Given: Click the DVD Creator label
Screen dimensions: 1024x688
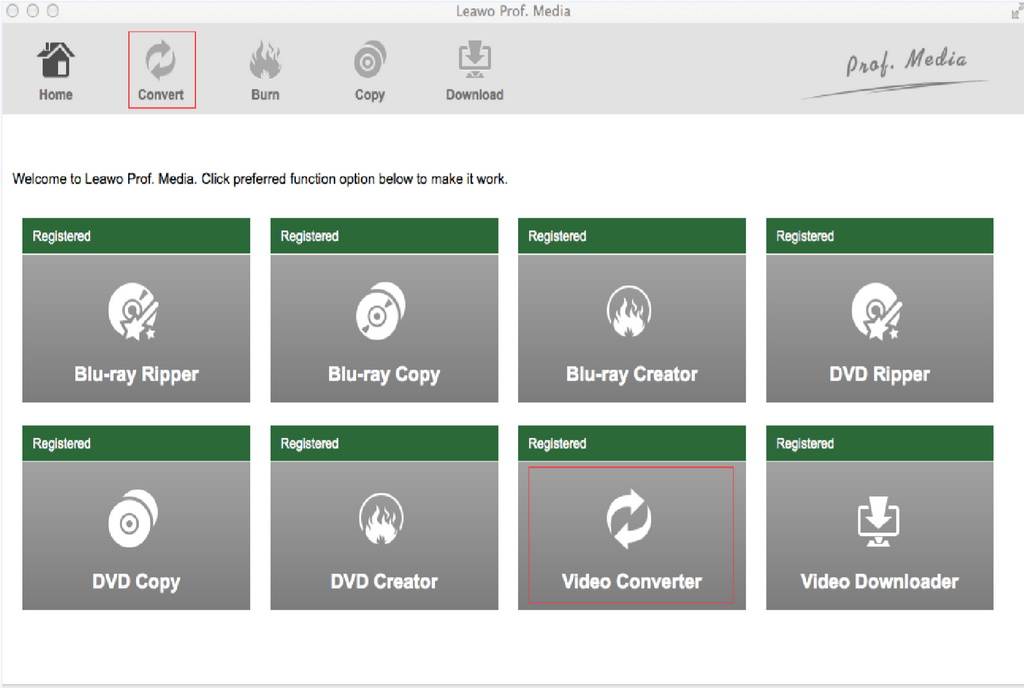Looking at the screenshot, I should pyautogui.click(x=384, y=582).
